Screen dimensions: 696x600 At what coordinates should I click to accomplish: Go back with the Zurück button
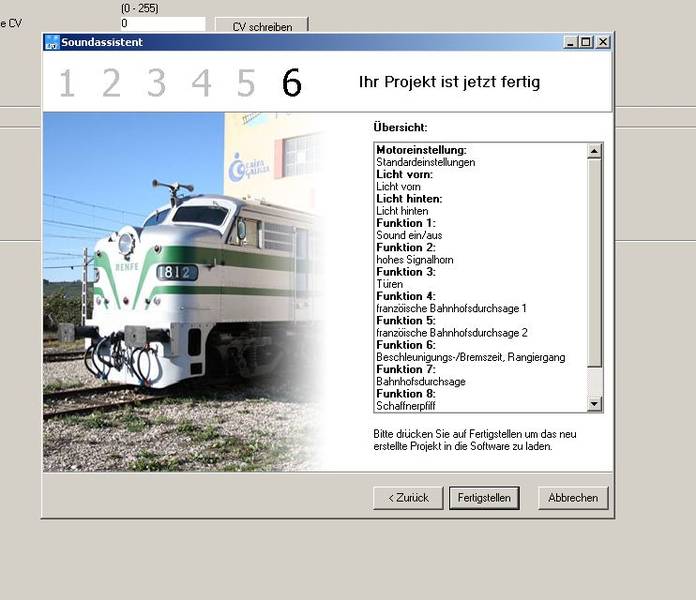coord(408,498)
